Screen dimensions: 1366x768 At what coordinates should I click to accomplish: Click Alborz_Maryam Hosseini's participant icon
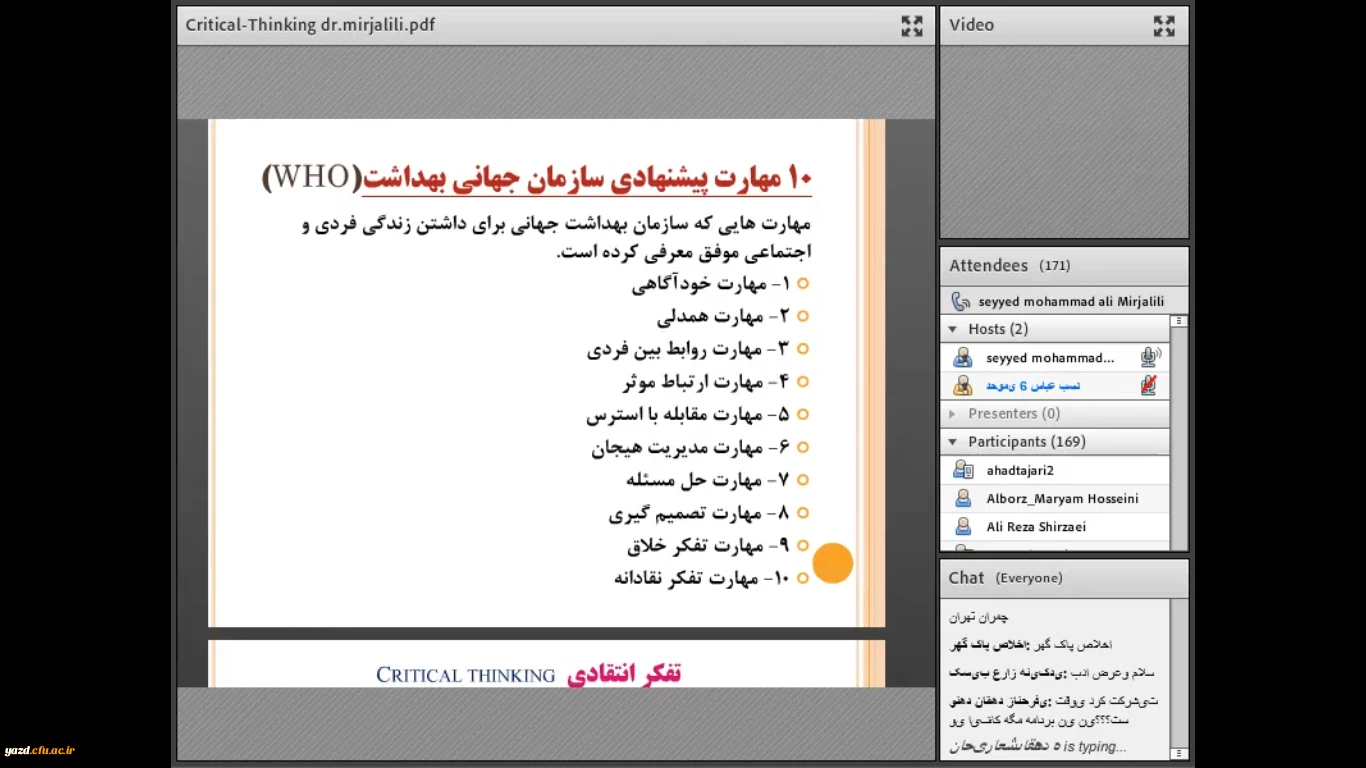[x=962, y=498]
